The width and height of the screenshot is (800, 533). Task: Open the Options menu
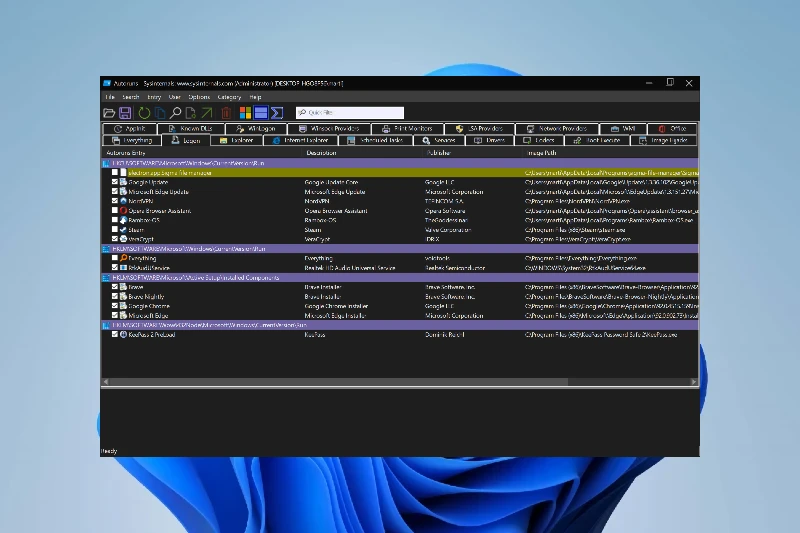(x=201, y=97)
